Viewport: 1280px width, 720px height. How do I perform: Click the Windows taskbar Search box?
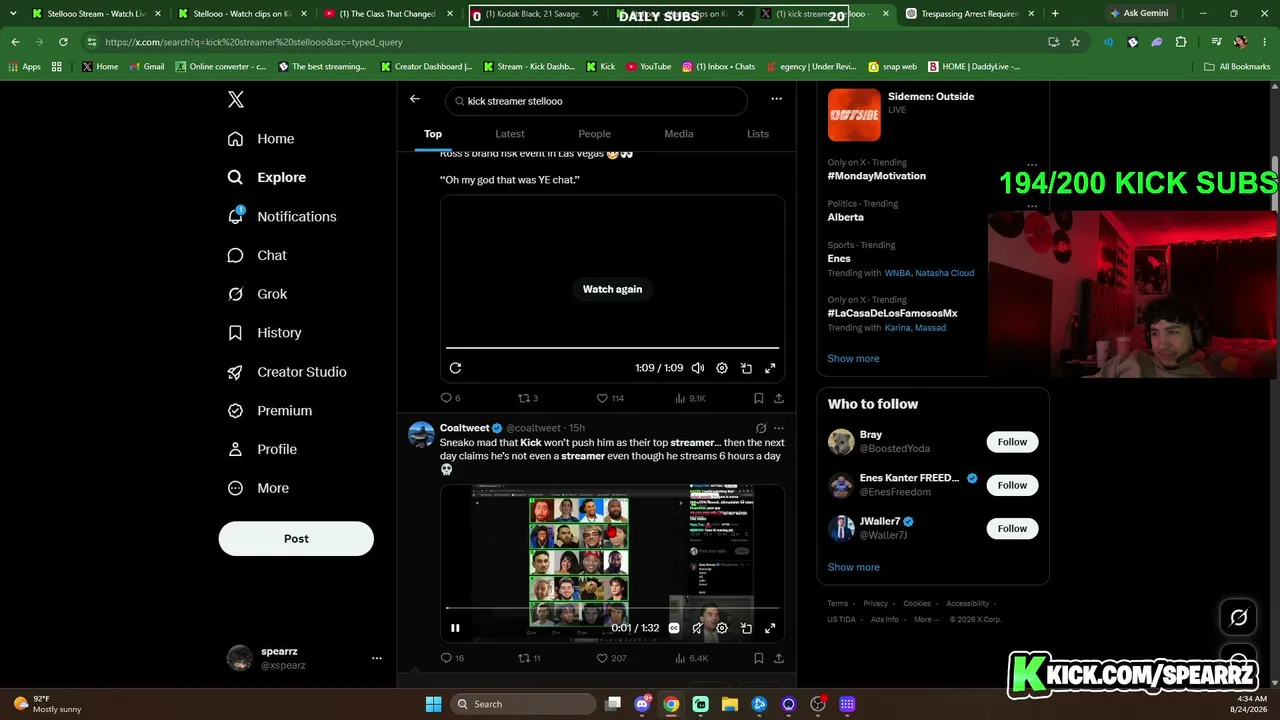click(x=523, y=704)
